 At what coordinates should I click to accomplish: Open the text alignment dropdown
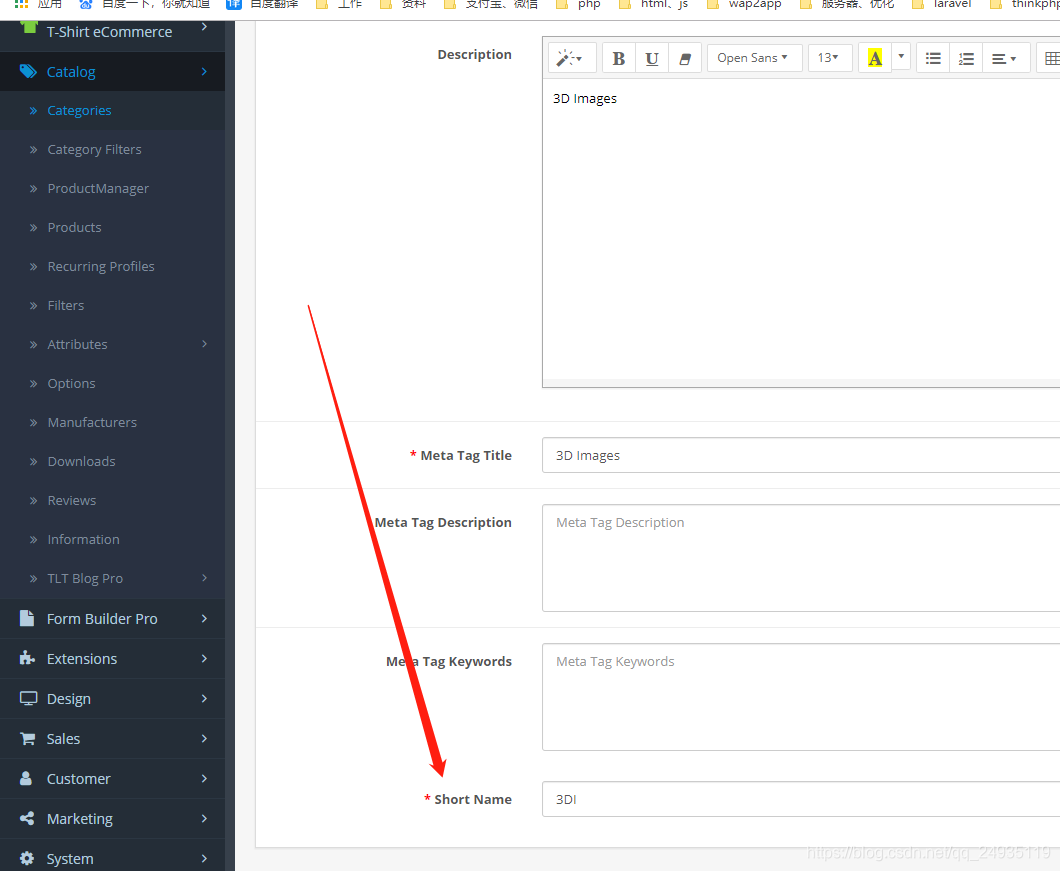[1005, 57]
